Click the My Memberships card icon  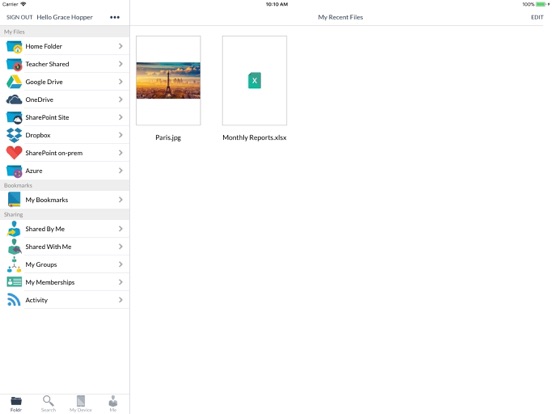(x=14, y=282)
